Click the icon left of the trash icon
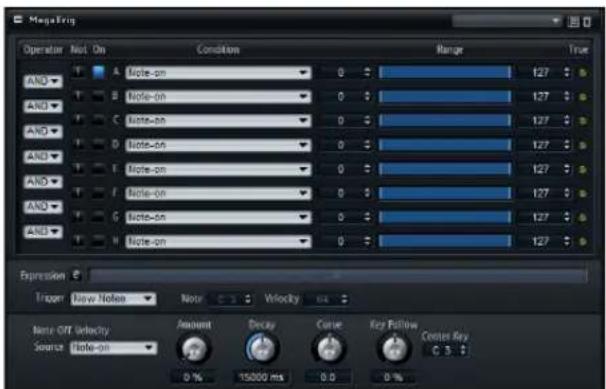606x389 pixels. pyautogui.click(x=574, y=22)
